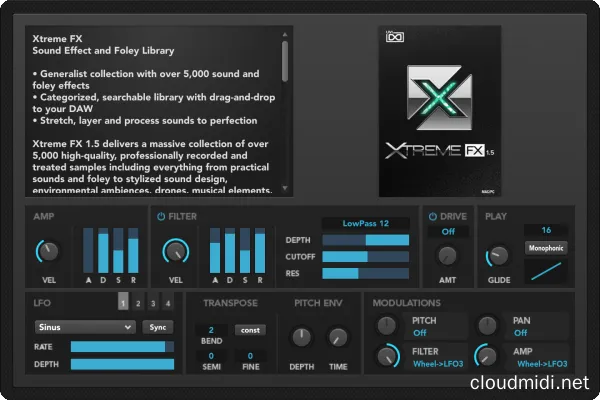Click the FINE tune value 0
Image resolution: width=600 pixels, height=400 pixels.
(250, 356)
